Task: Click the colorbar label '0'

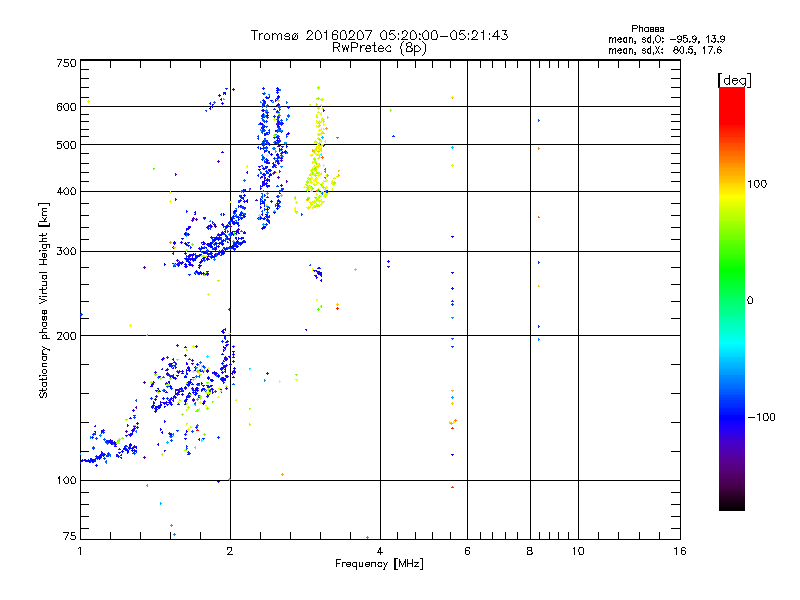Action: pos(750,300)
